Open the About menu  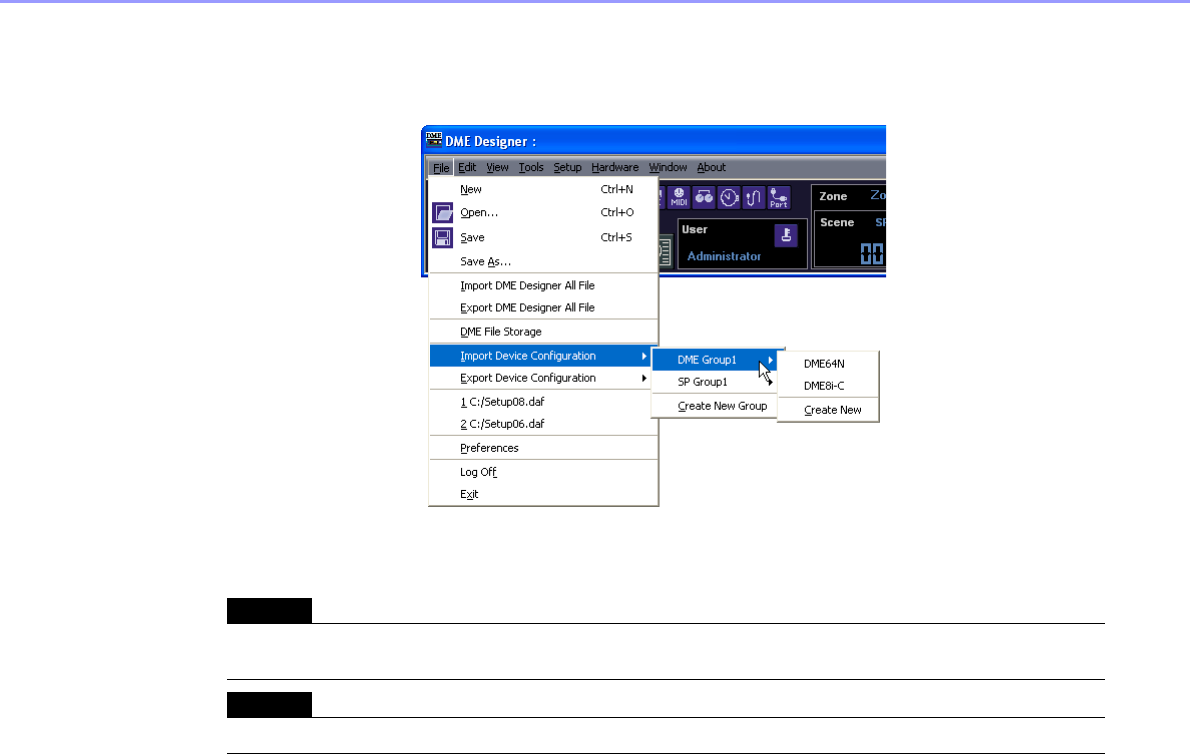(x=711, y=167)
